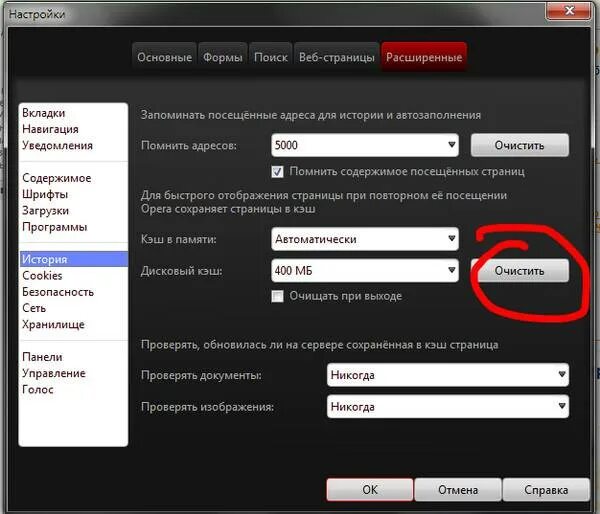
Task: Click the Отмена button
Action: [458, 490]
